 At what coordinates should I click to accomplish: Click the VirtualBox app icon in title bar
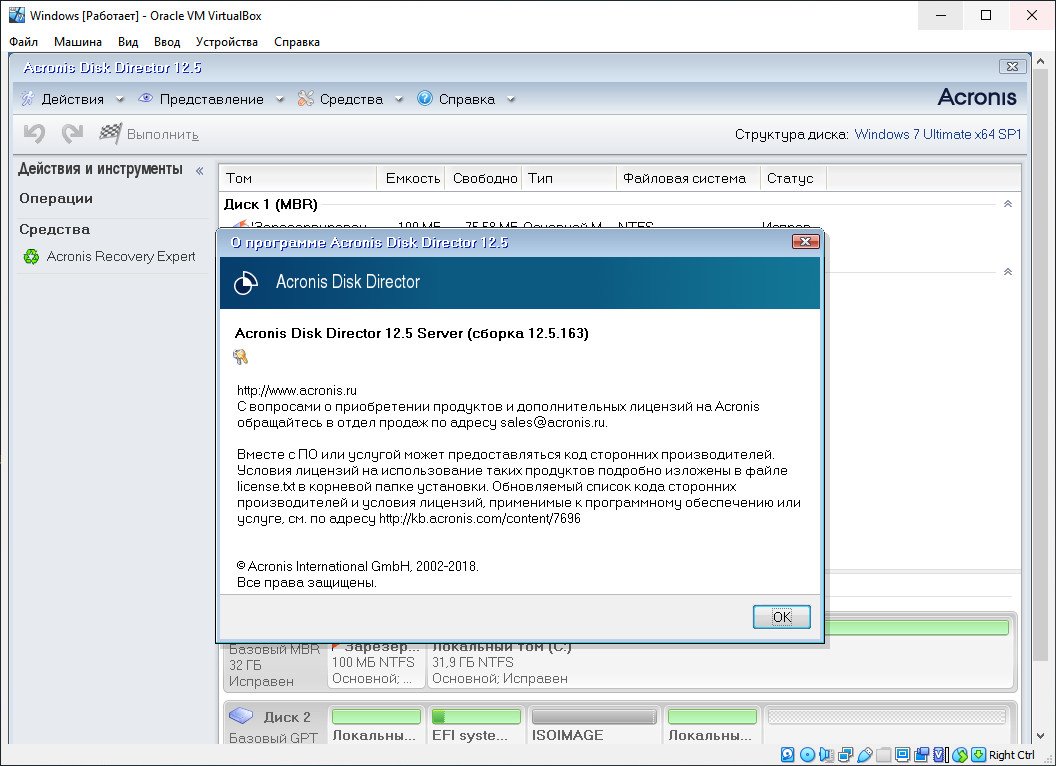click(x=17, y=15)
